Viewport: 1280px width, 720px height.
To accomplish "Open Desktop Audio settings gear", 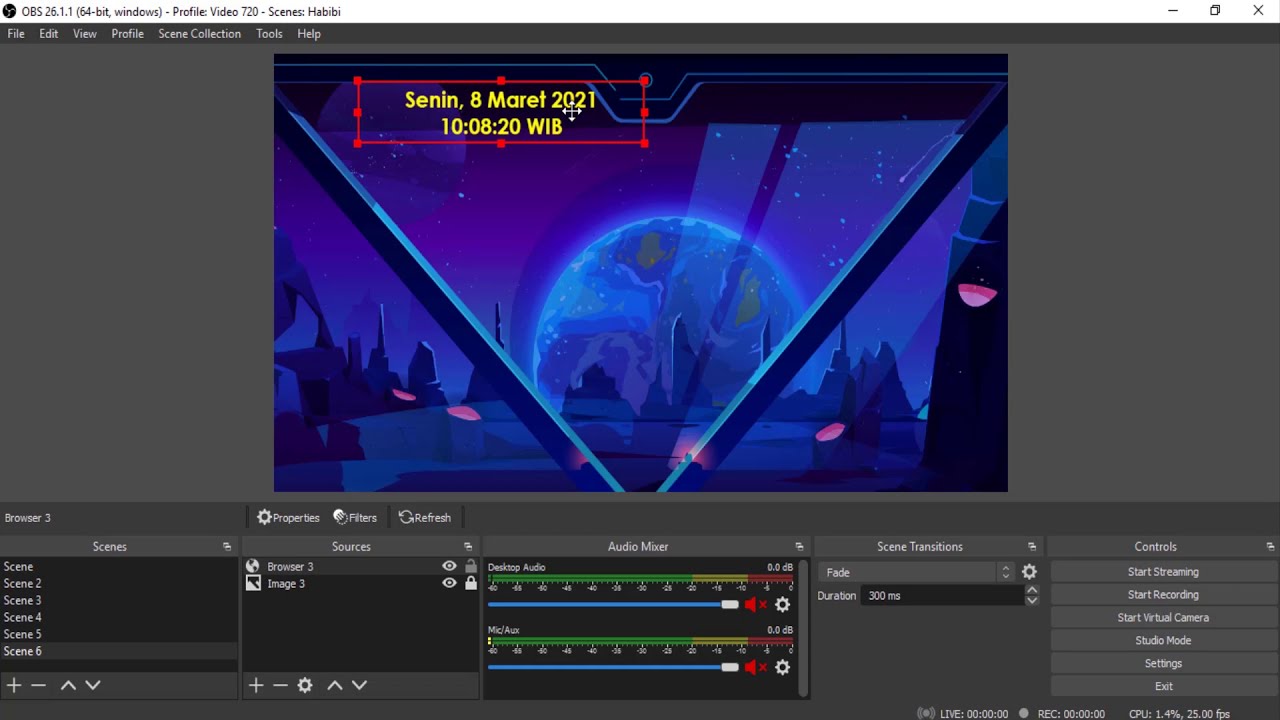I will point(783,604).
